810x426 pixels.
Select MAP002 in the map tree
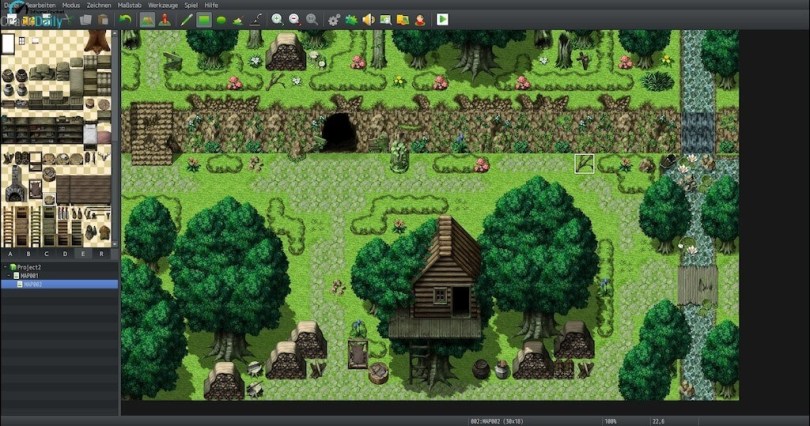click(33, 285)
